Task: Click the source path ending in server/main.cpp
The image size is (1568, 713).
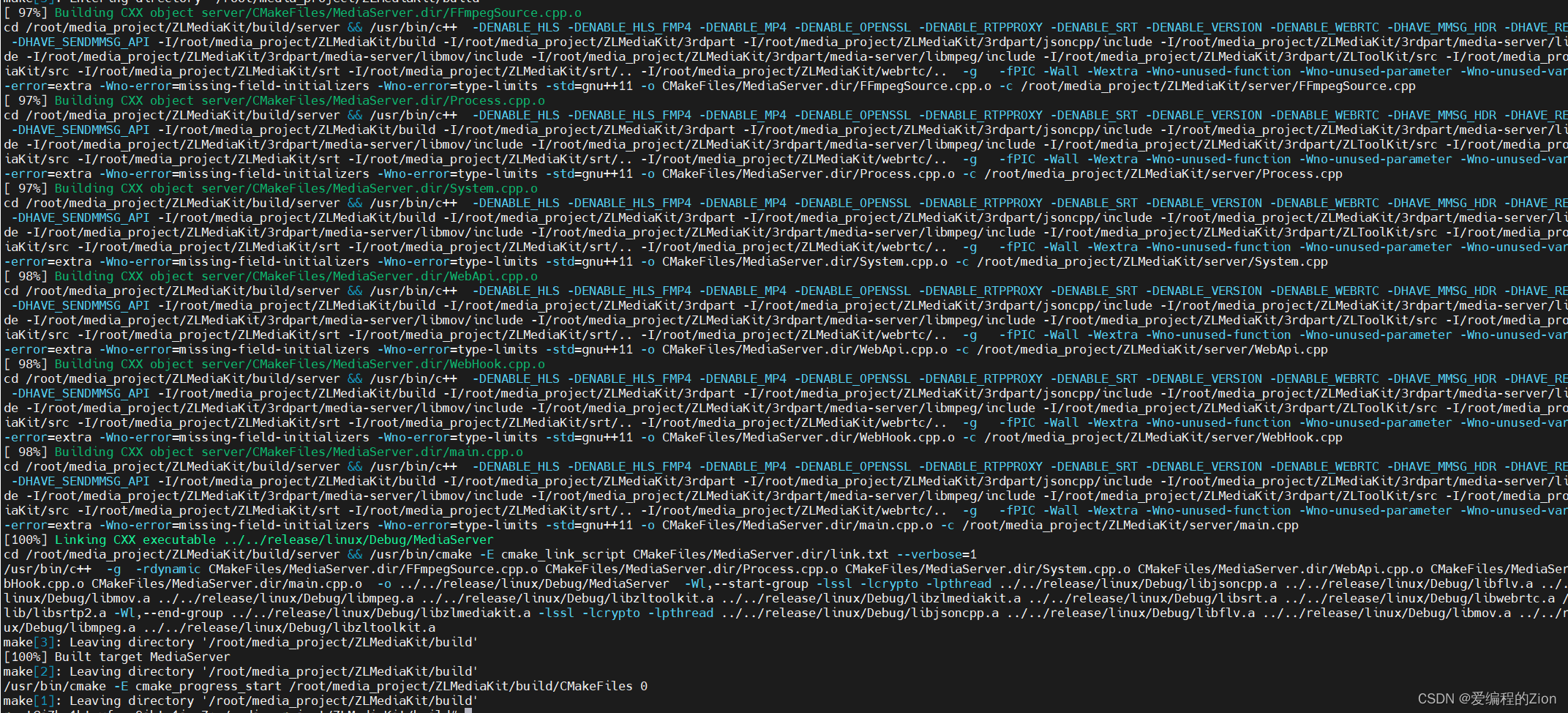Action: point(1130,525)
